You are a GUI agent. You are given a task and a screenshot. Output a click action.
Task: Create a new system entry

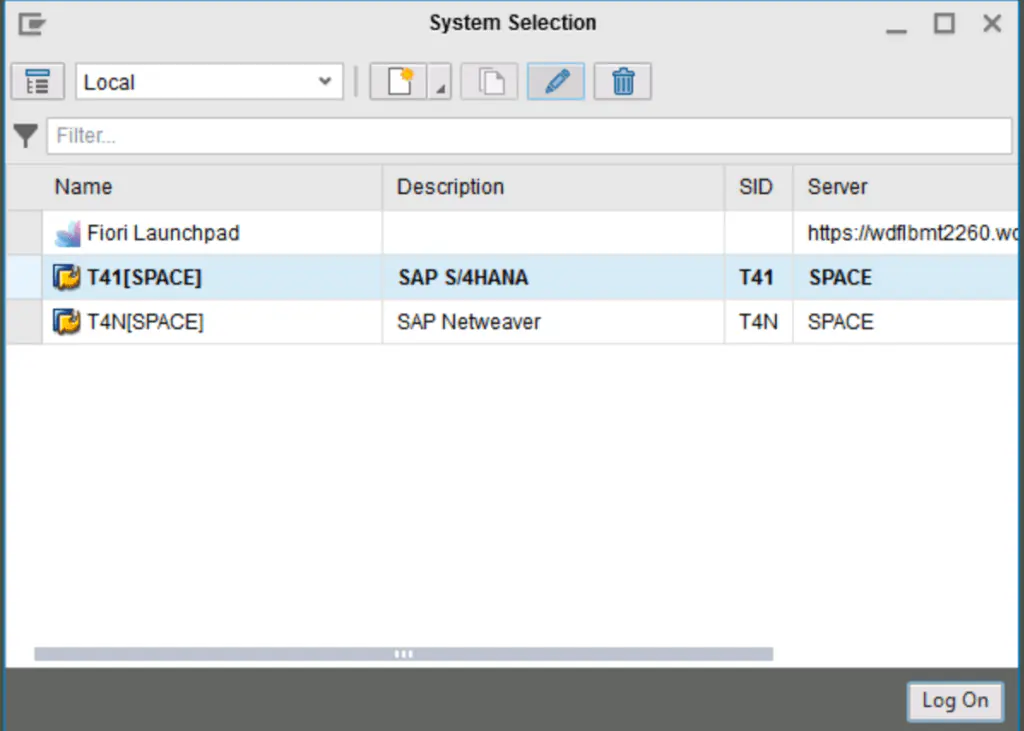(398, 82)
